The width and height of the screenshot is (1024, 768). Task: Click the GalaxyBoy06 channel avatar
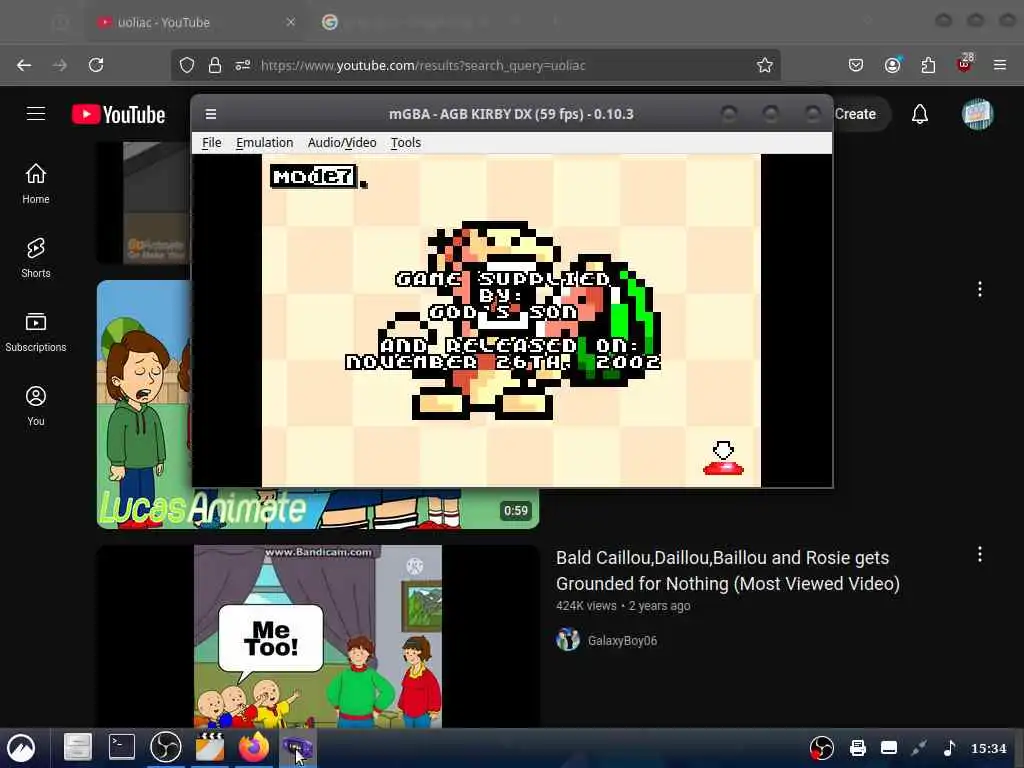568,639
